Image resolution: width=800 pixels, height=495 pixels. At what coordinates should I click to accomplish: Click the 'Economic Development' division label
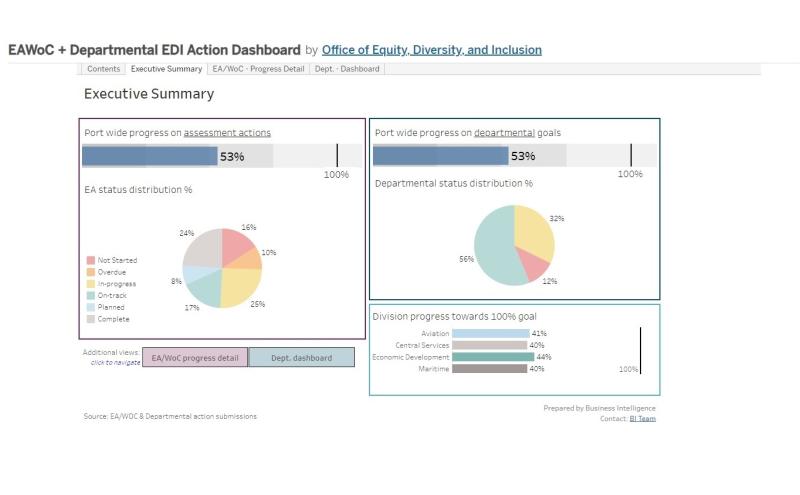(411, 357)
